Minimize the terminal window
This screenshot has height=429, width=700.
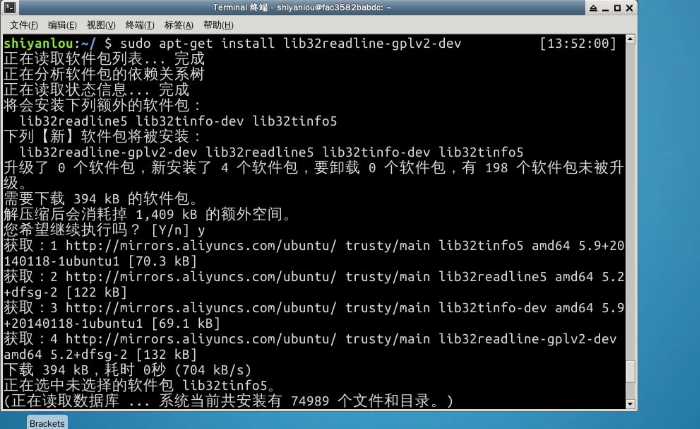[x=605, y=8]
